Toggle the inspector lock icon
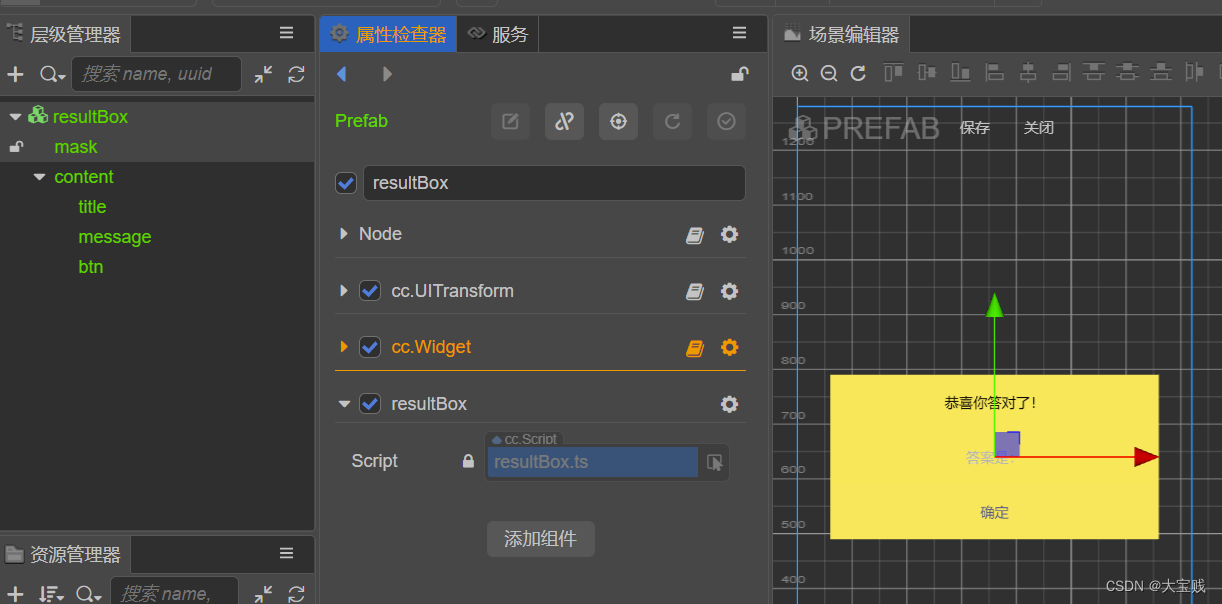The image size is (1222, 604). 739,74
